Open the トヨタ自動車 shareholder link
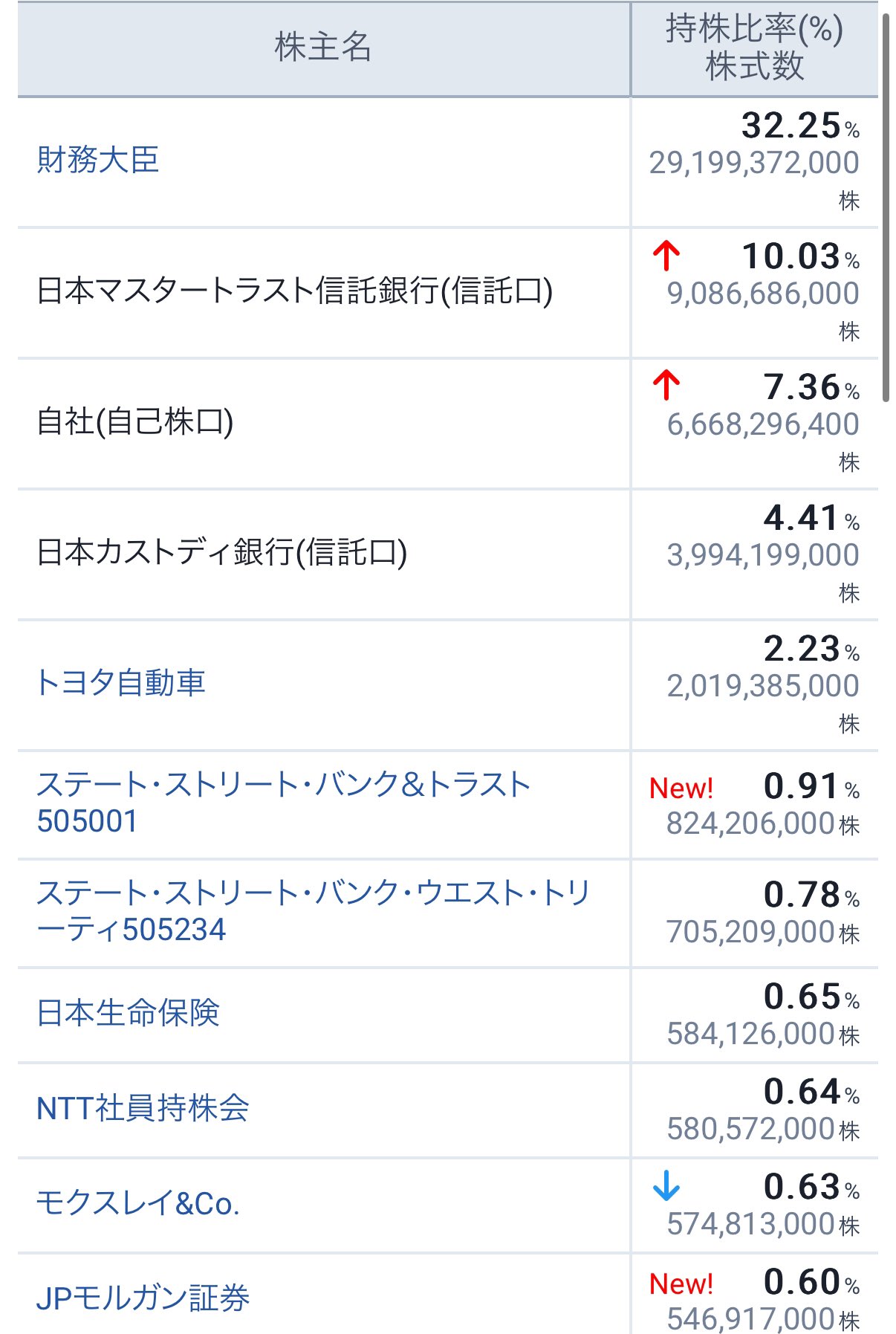Viewport: 896px width, 1334px height. pyautogui.click(x=121, y=683)
